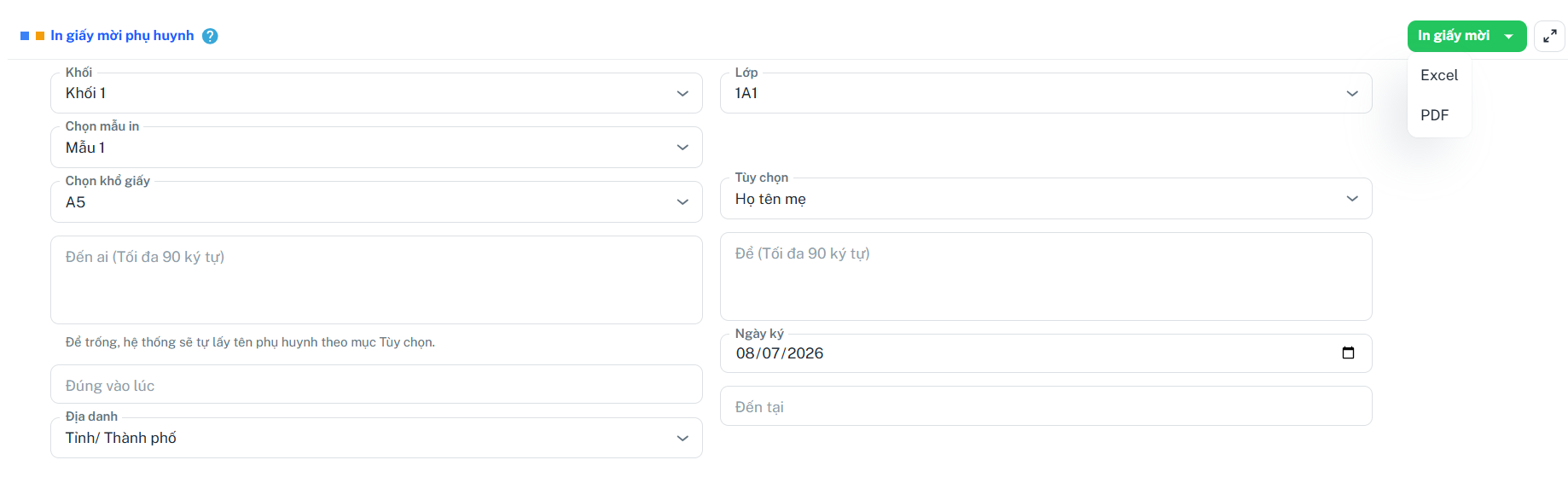Open Tùy chọn dropdown showing Họ tên mẹ
Viewport: 1568px width, 495px height.
coord(1046,199)
